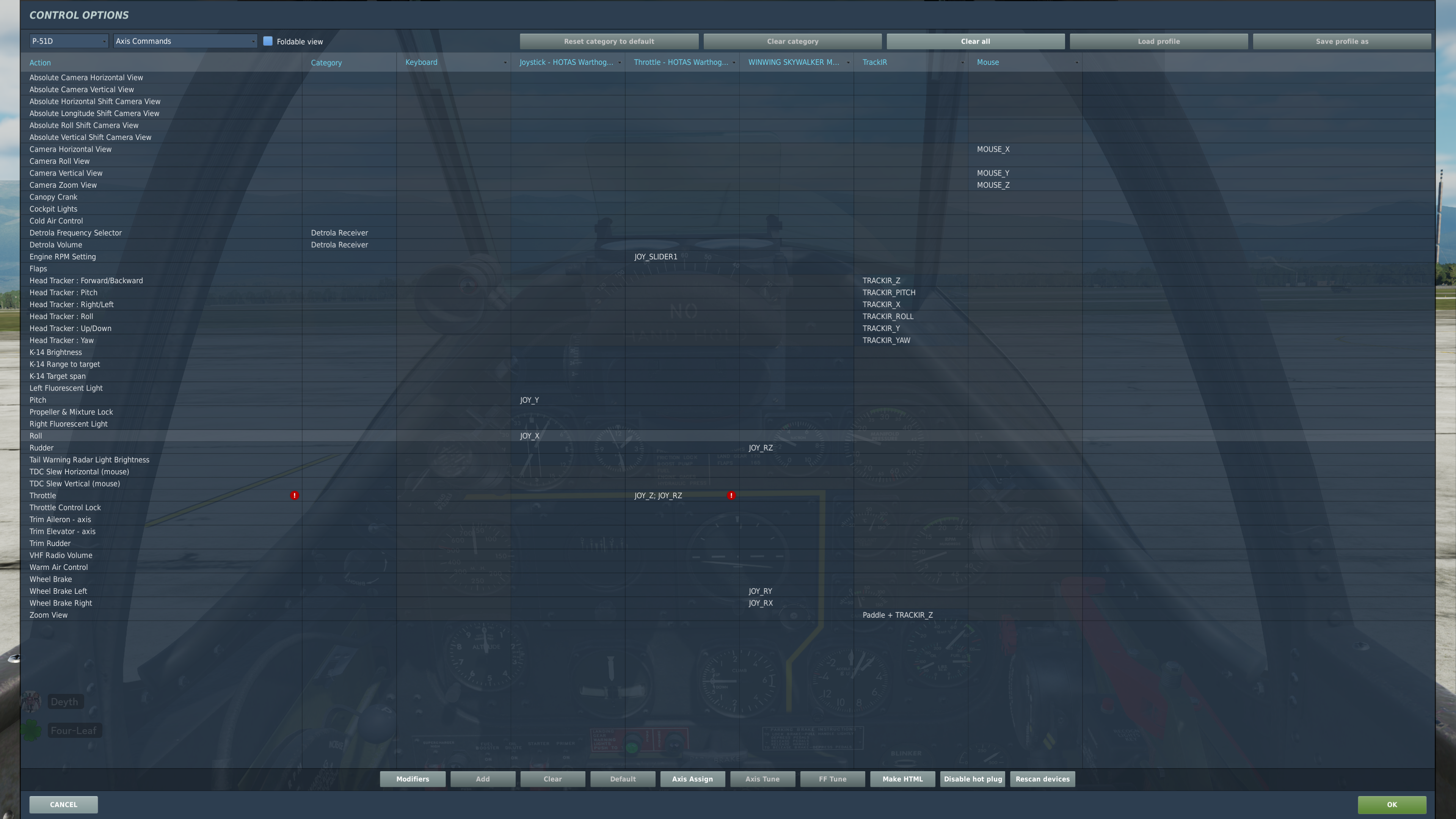Select the Paddle + TRACKIR_Z Zoom View binding
This screenshot has width=1456, height=819.
pos(897,615)
